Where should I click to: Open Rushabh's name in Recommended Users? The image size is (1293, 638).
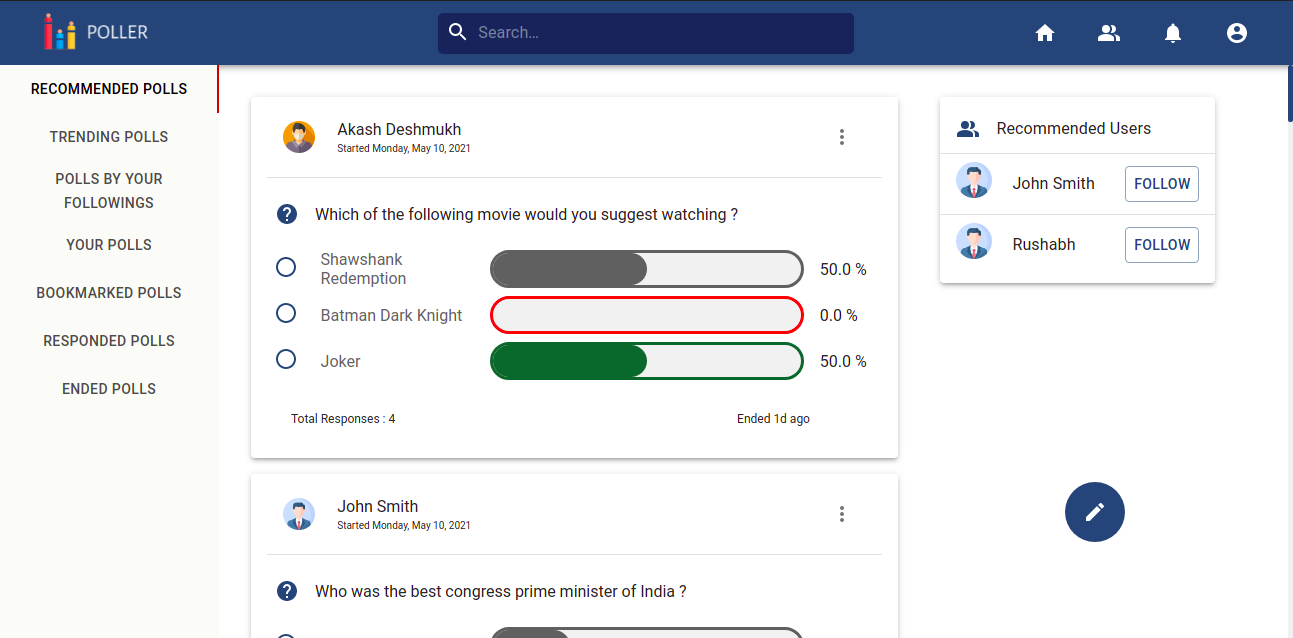pyautogui.click(x=1043, y=244)
